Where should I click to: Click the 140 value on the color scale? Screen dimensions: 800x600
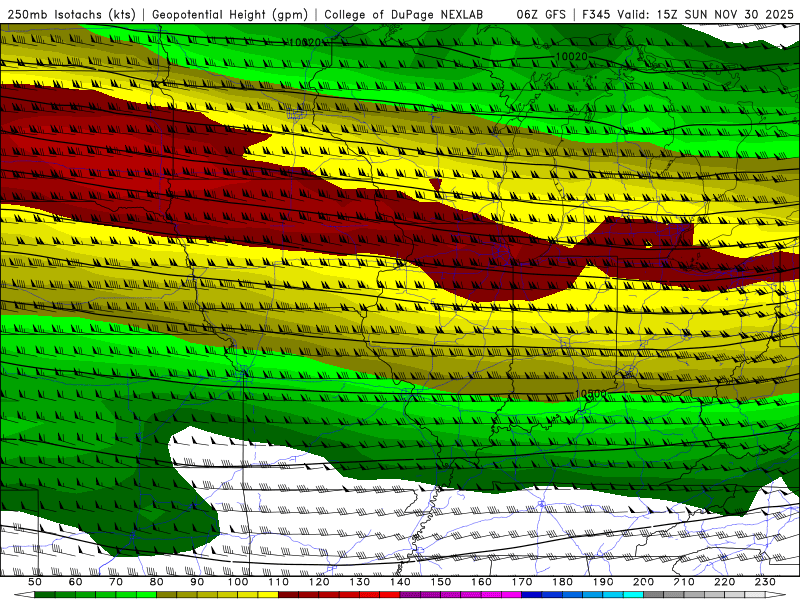tap(401, 582)
